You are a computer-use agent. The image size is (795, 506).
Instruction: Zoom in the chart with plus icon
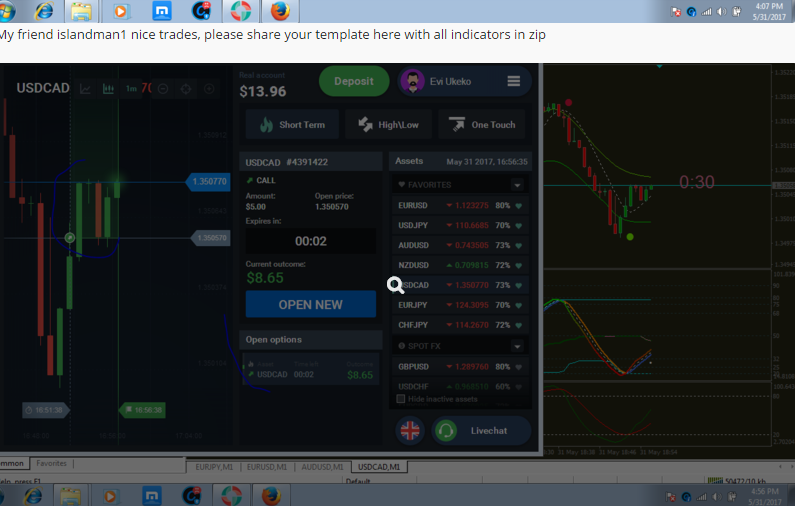tap(209, 89)
